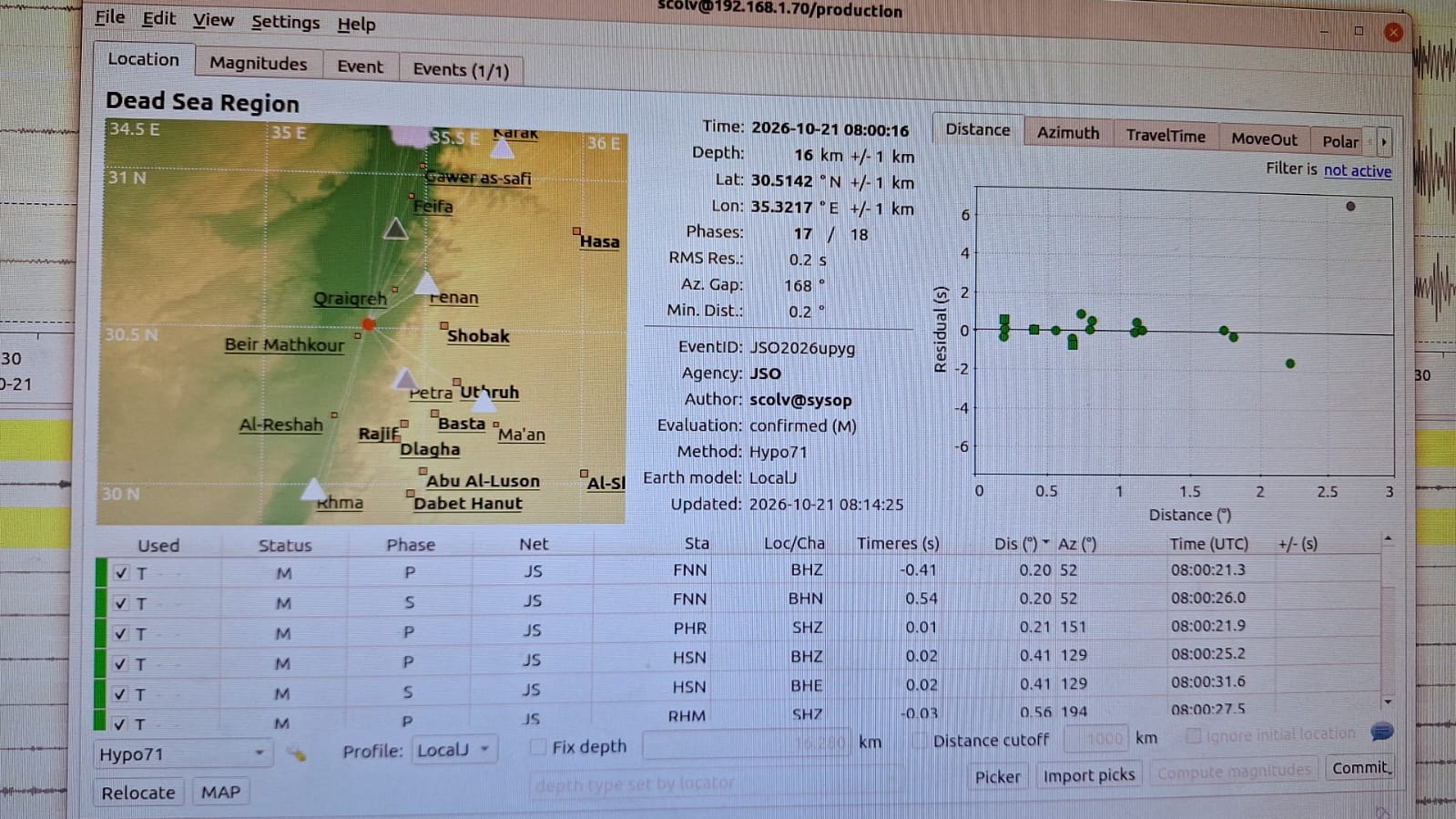The image size is (1456, 819).
Task: Click the PHR station name cell
Action: 689,628
